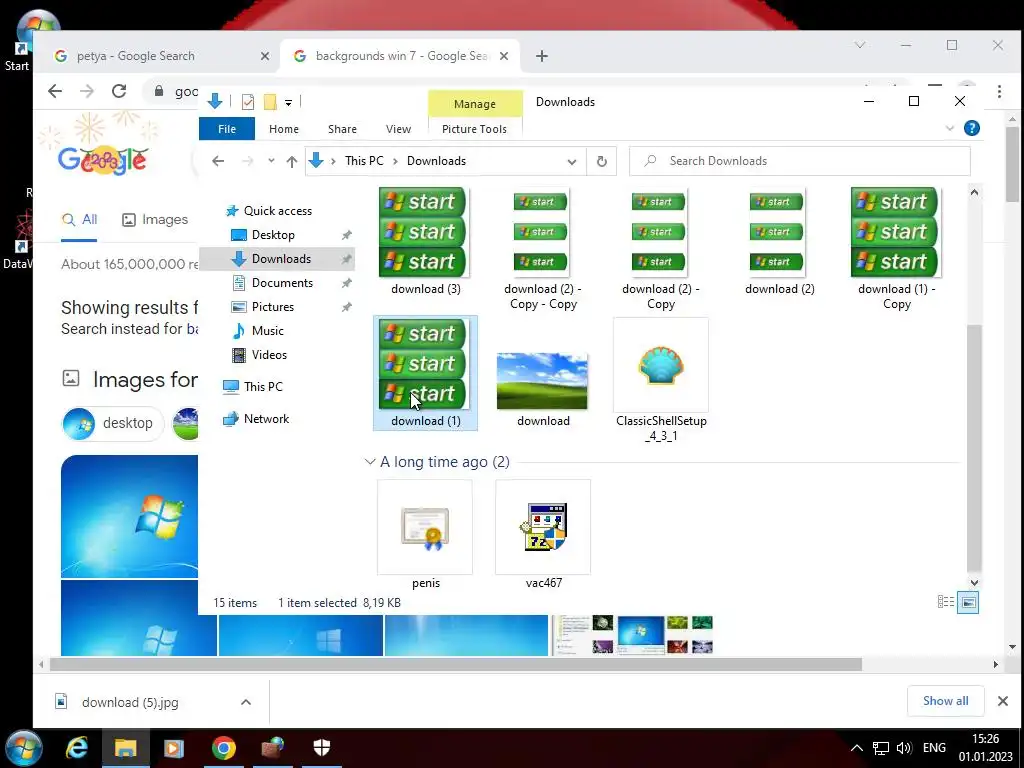This screenshot has width=1024, height=768.
Task: Open the recent locations dropdown arrow
Action: pyautogui.click(x=271, y=161)
